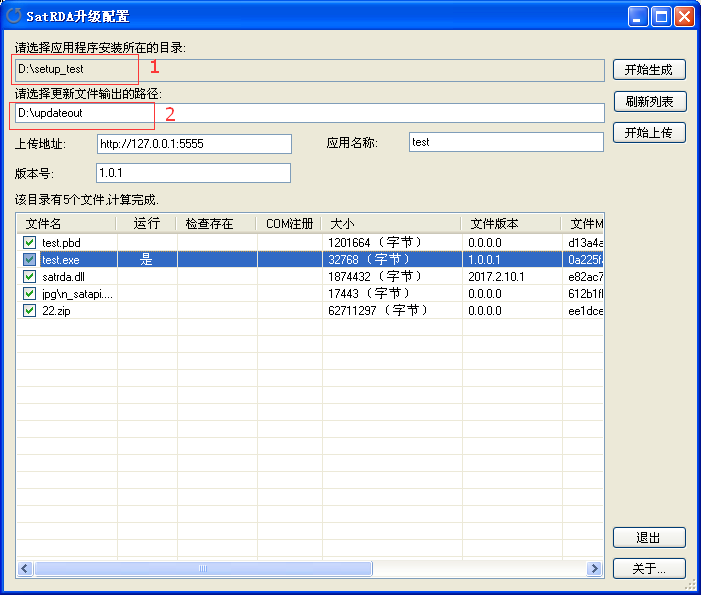This screenshot has width=701, height=595.
Task: Click the 开始生成 button
Action: 649,70
